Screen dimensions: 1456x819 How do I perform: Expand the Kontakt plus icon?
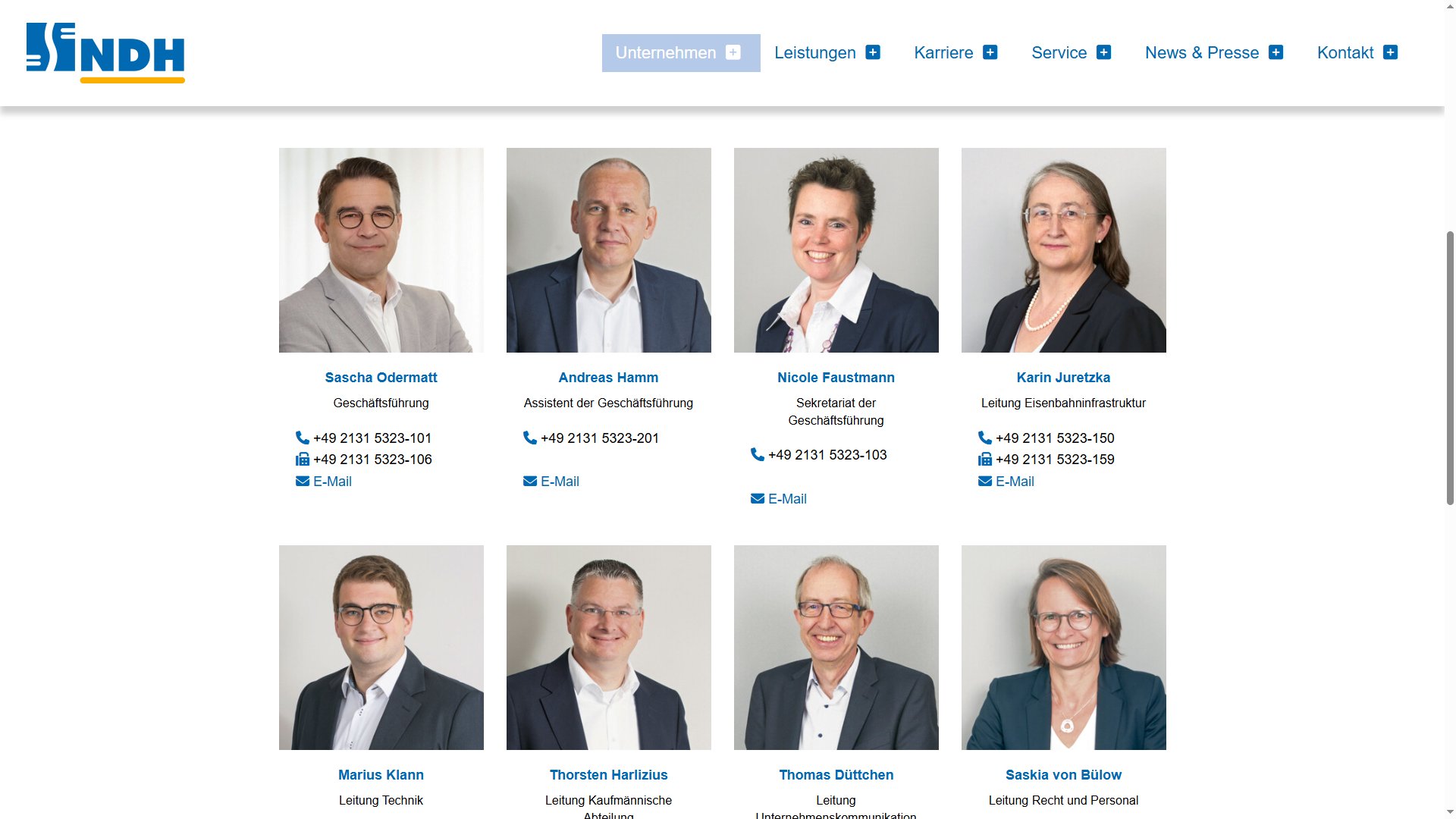pos(1390,52)
